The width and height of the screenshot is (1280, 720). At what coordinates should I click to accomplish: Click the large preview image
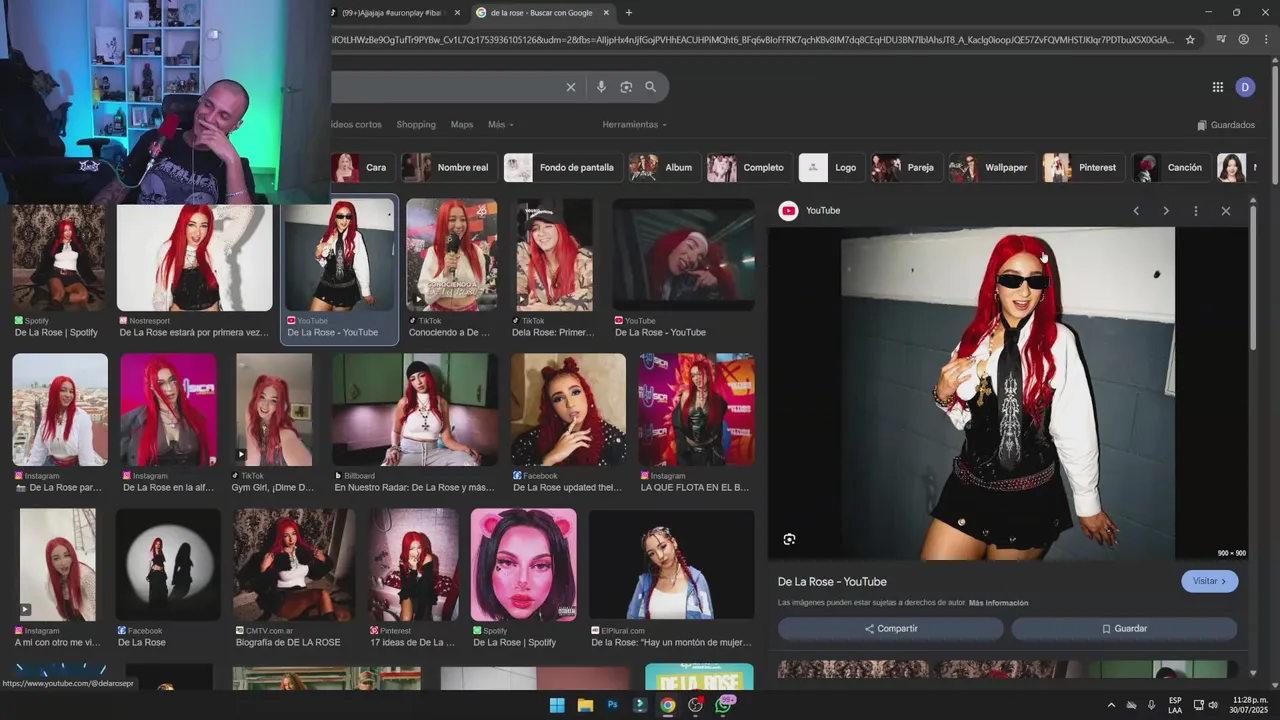(1008, 393)
